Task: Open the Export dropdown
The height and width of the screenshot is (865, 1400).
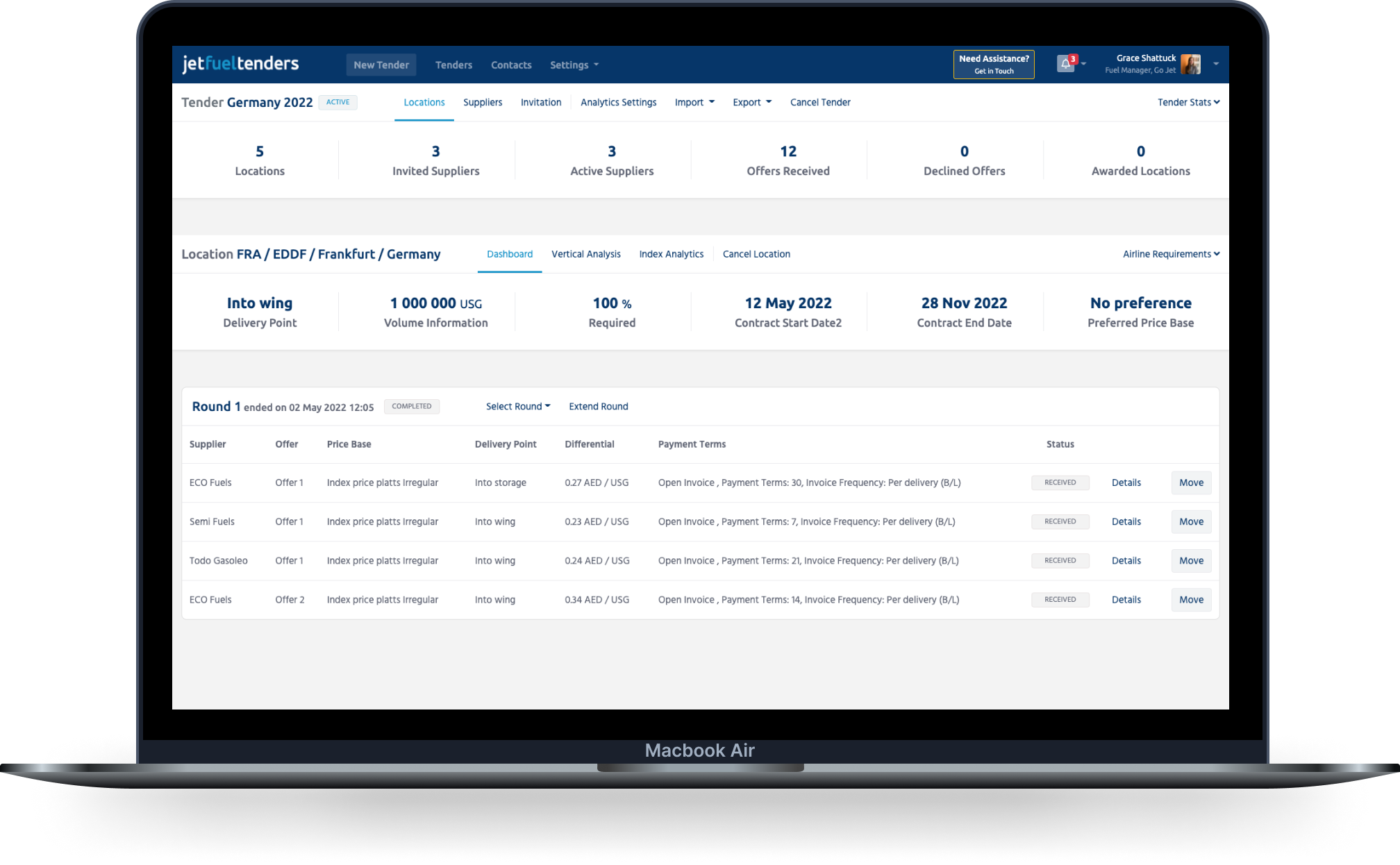Action: [x=751, y=102]
